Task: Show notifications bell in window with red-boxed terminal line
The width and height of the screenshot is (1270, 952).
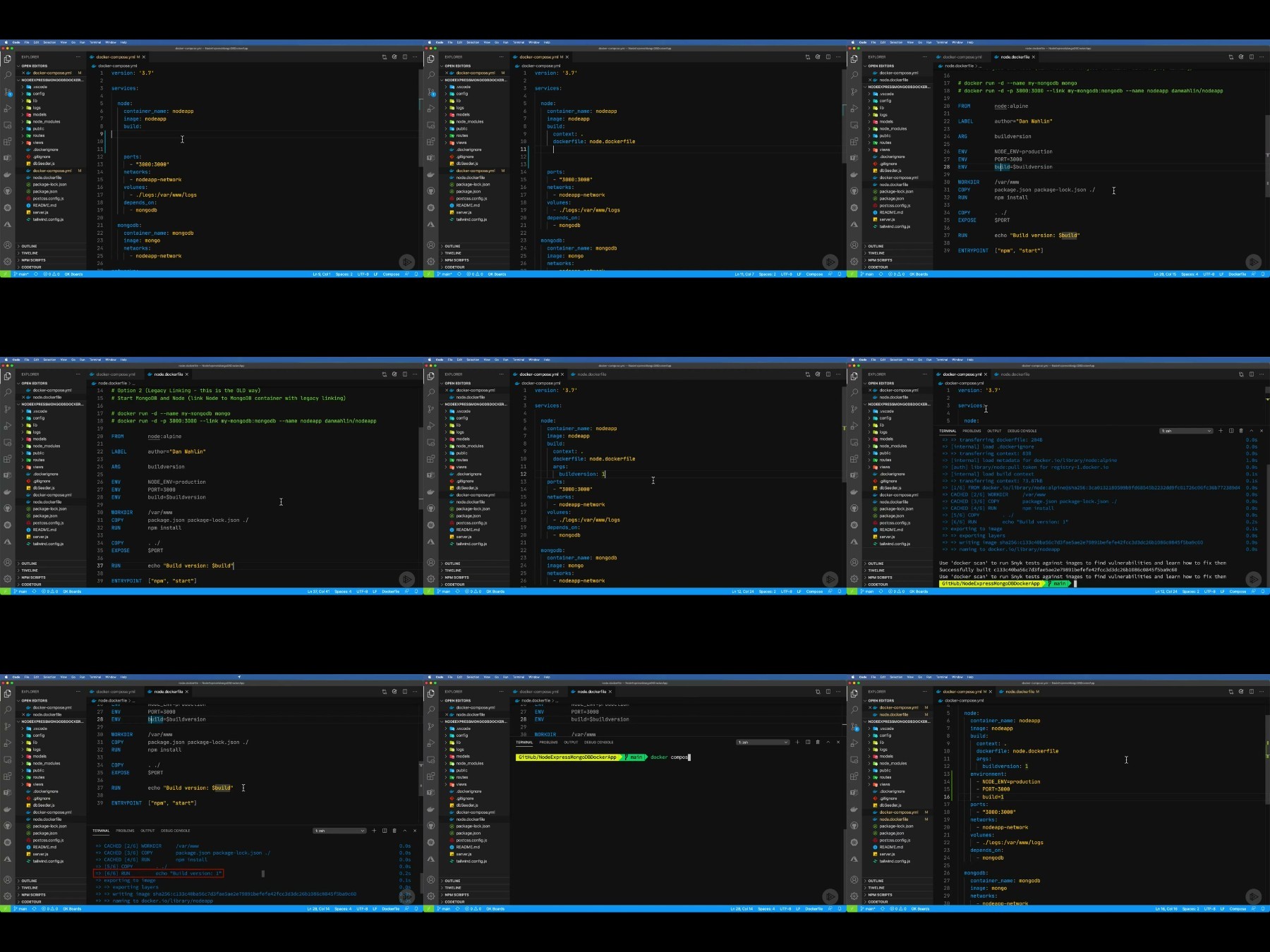Action: pyautogui.click(x=416, y=909)
